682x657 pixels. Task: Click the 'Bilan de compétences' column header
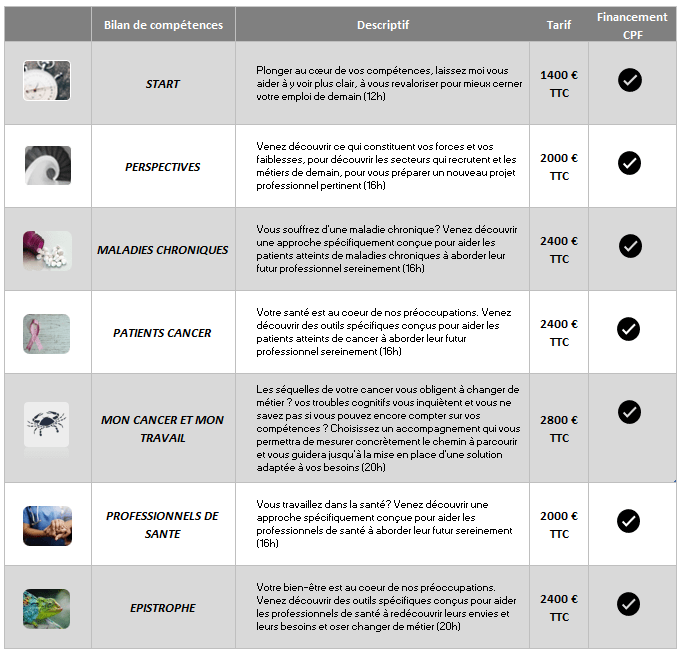[164, 25]
